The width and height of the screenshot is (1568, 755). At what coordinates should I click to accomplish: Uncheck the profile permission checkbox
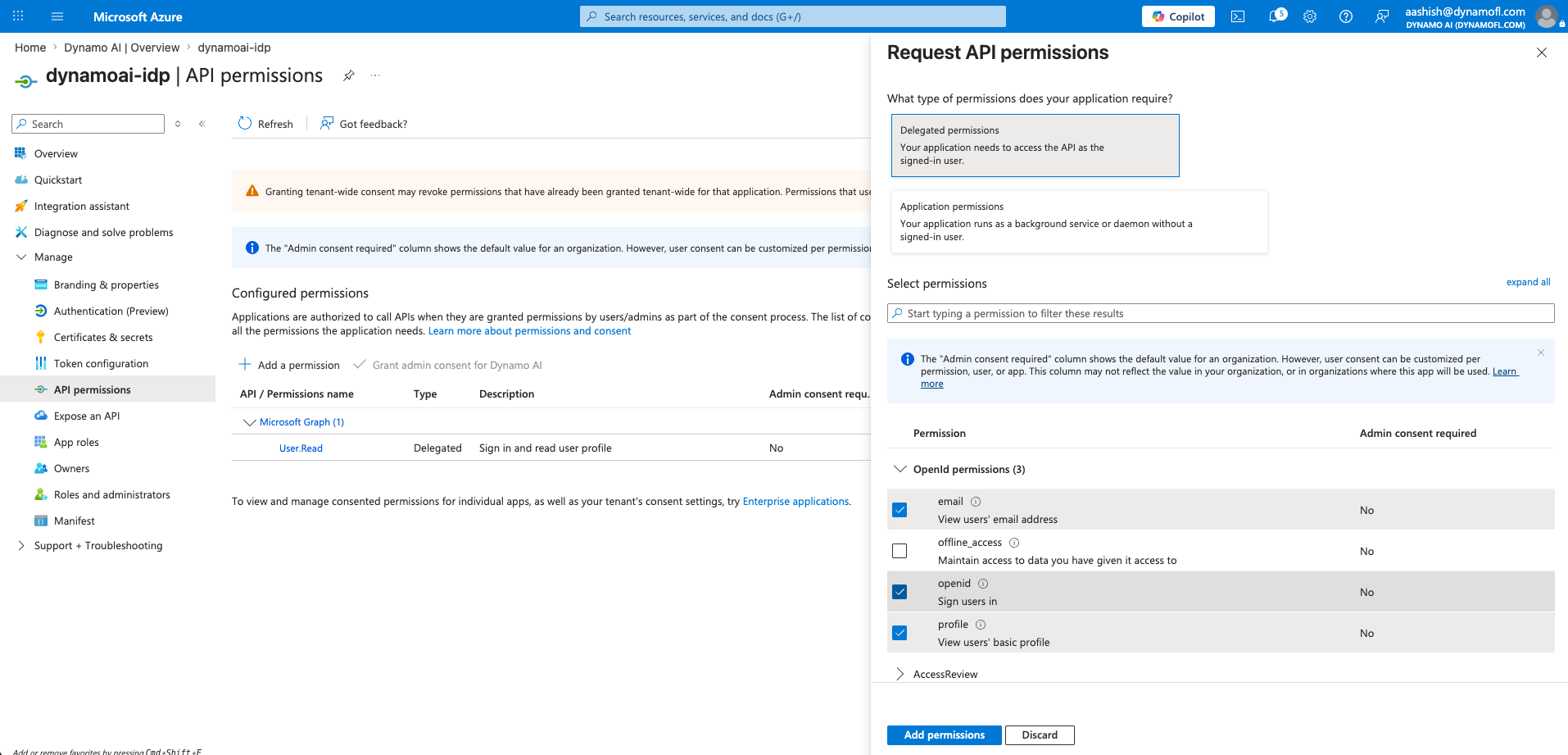pos(900,633)
